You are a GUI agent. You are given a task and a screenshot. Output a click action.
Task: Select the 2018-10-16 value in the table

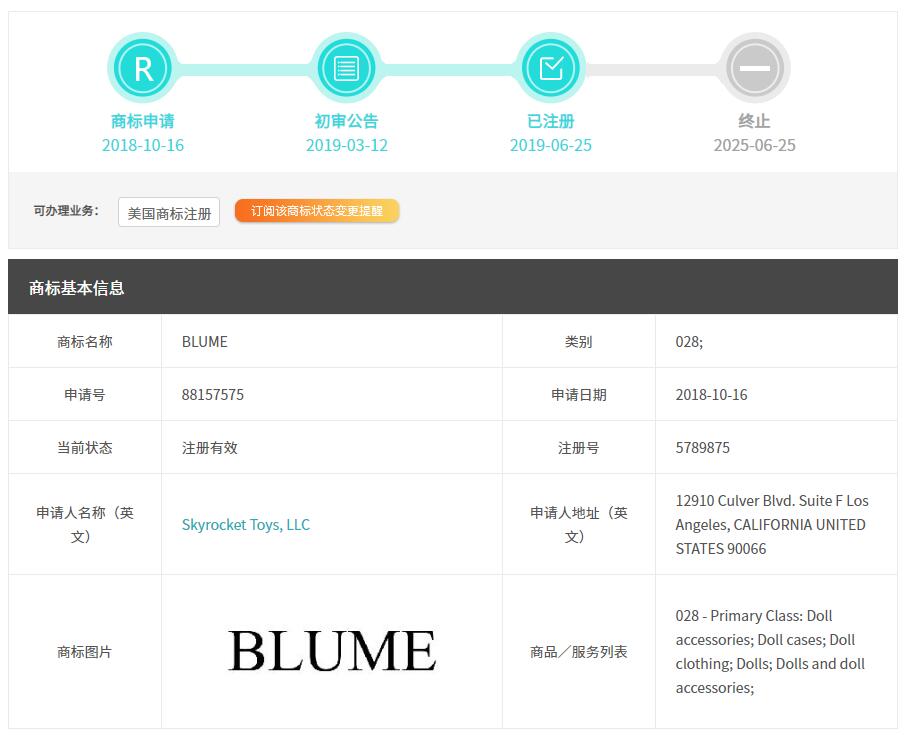[711, 395]
